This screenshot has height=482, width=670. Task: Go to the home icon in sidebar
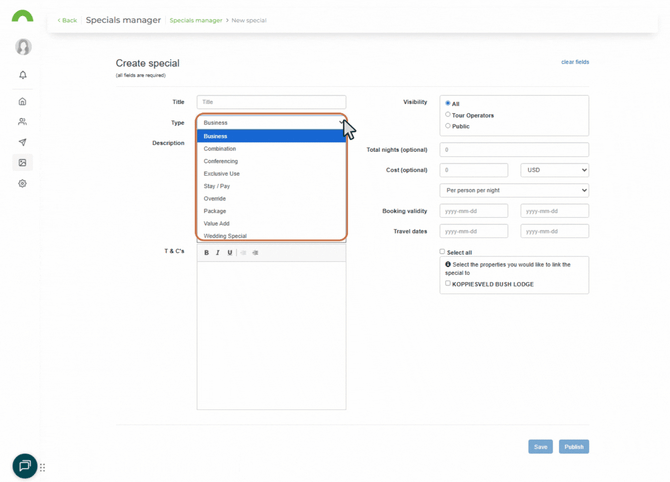22,102
